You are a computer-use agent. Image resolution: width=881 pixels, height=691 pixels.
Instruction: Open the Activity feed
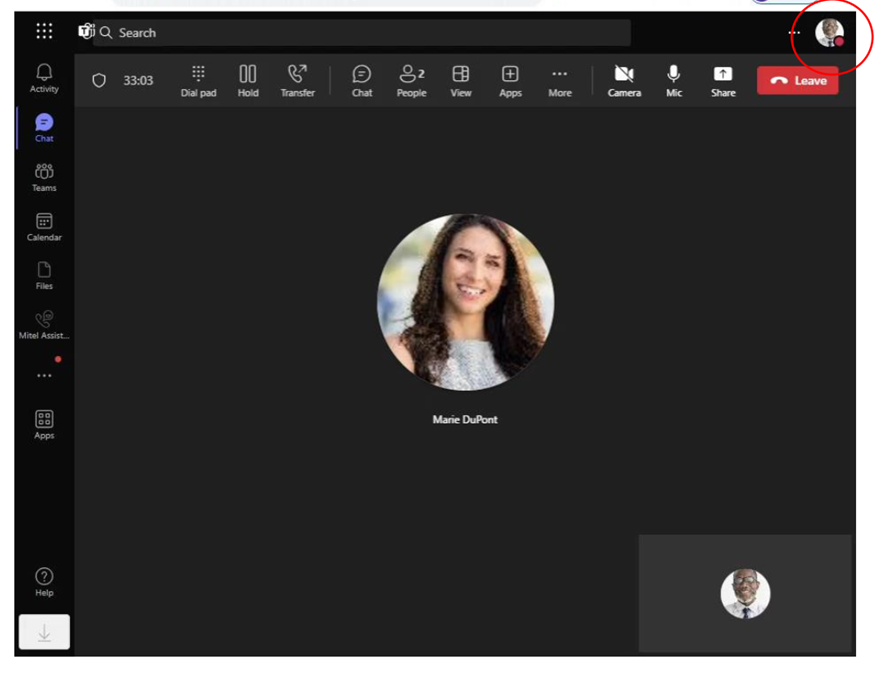(43, 78)
